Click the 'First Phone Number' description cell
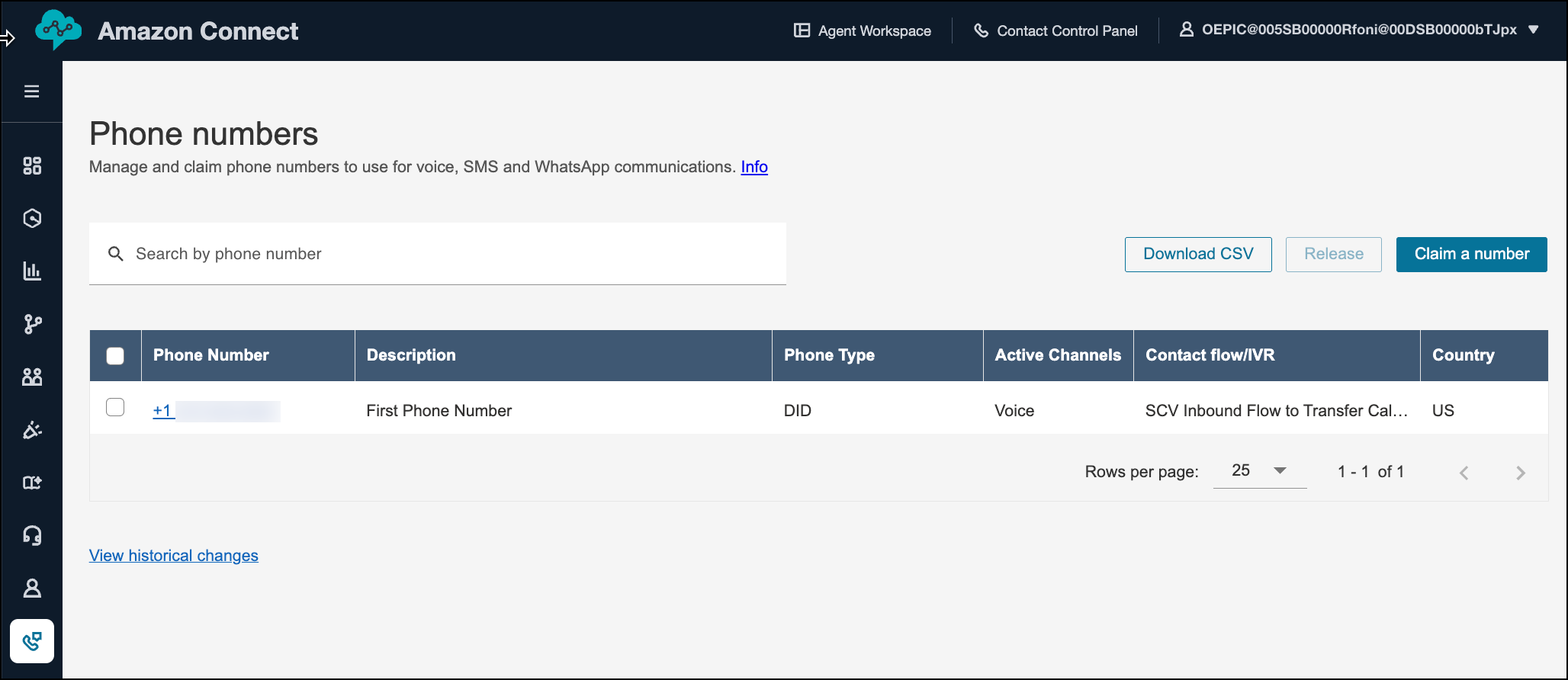 [x=439, y=411]
